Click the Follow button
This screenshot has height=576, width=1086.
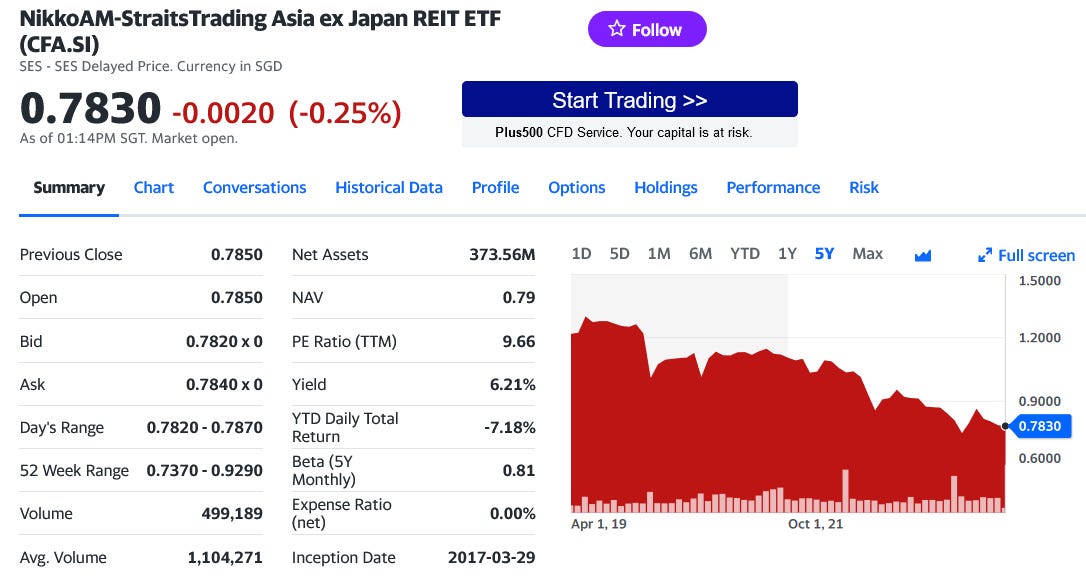647,29
